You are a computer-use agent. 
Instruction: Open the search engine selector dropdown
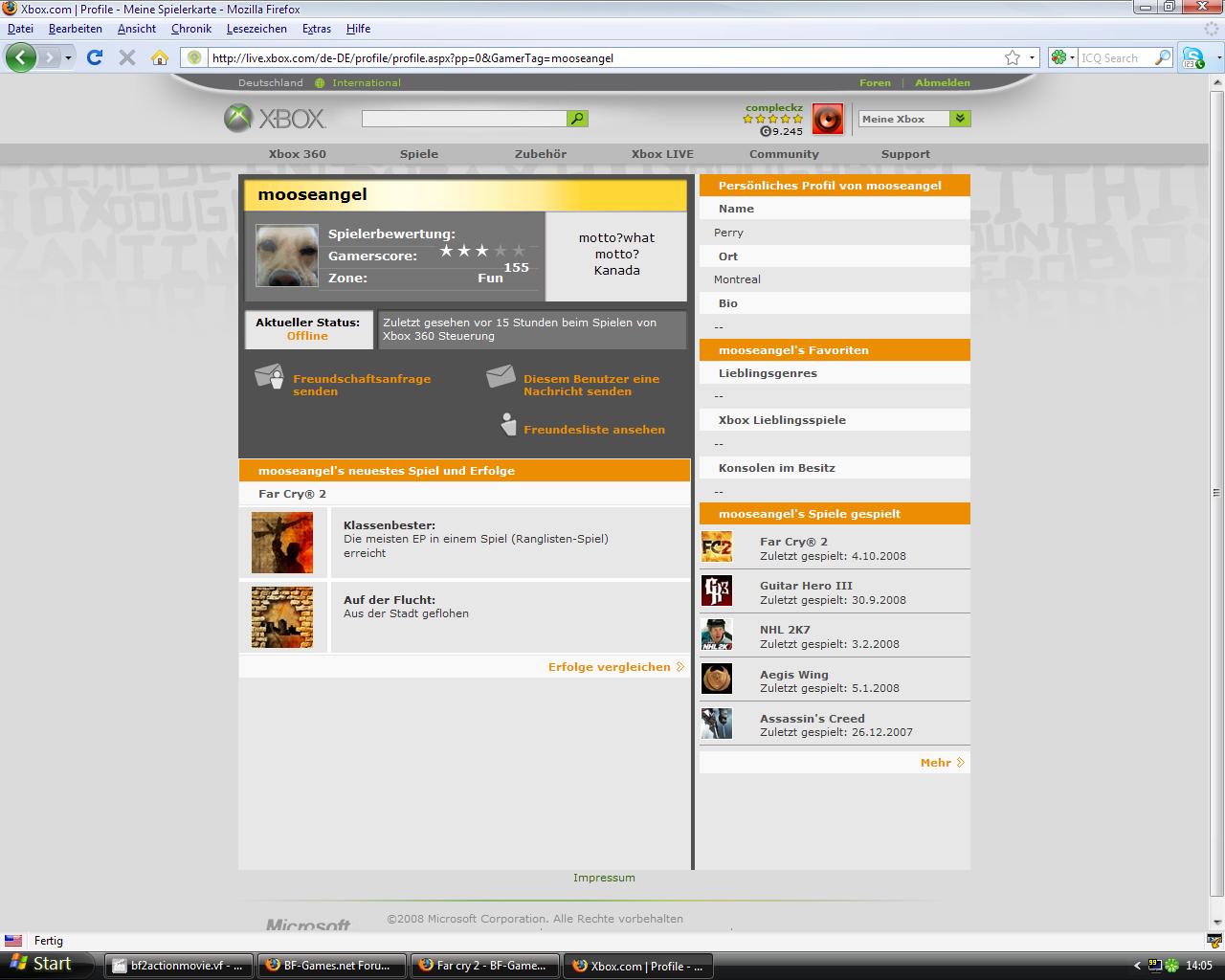(1062, 57)
